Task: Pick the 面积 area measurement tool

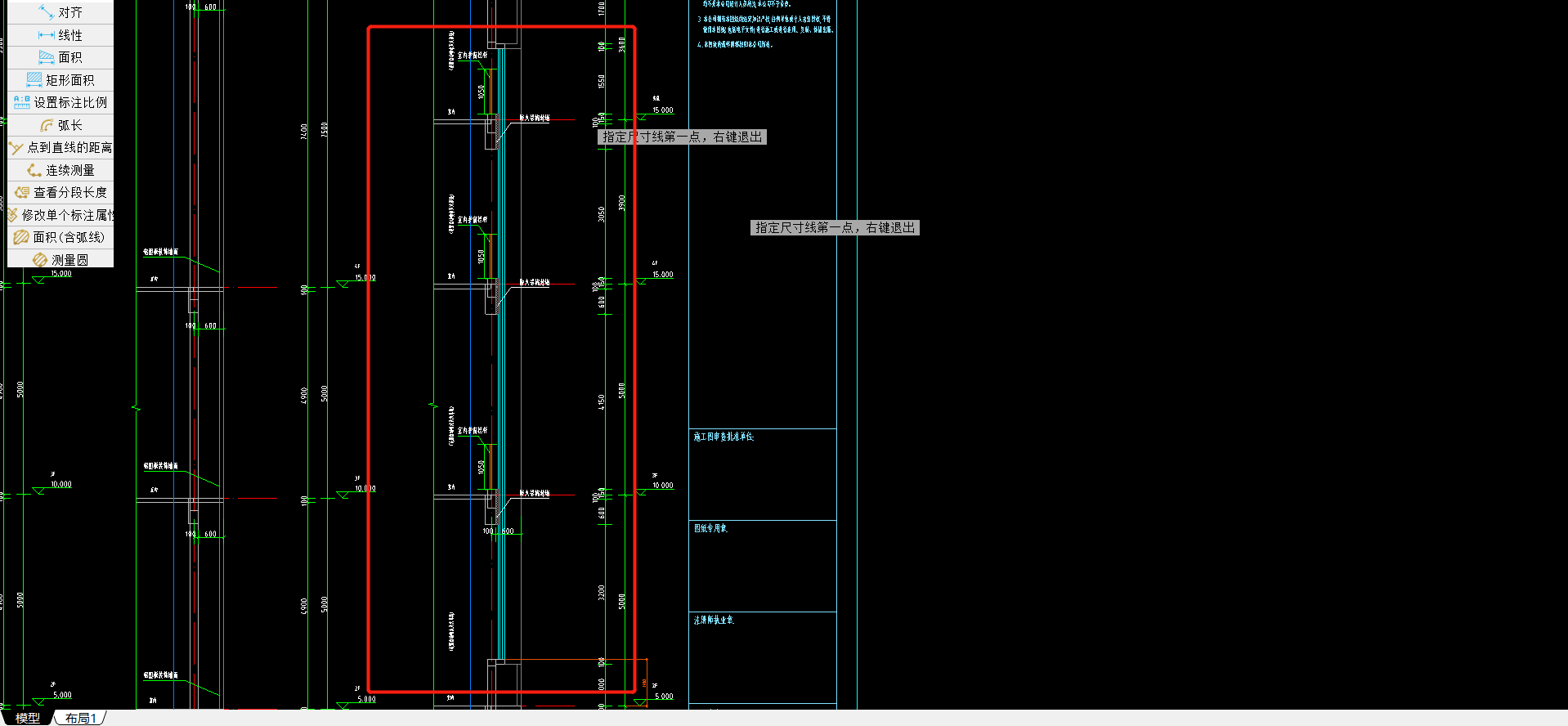Action: click(60, 57)
